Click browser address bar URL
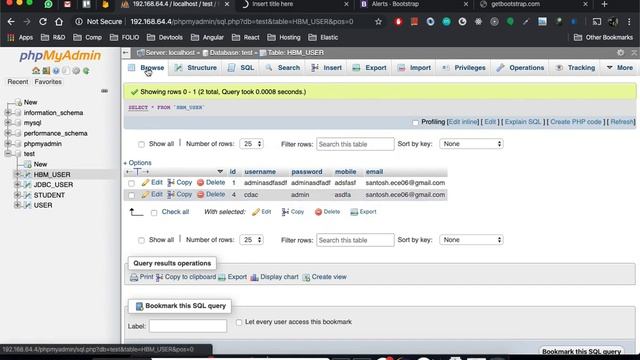 [x=242, y=22]
